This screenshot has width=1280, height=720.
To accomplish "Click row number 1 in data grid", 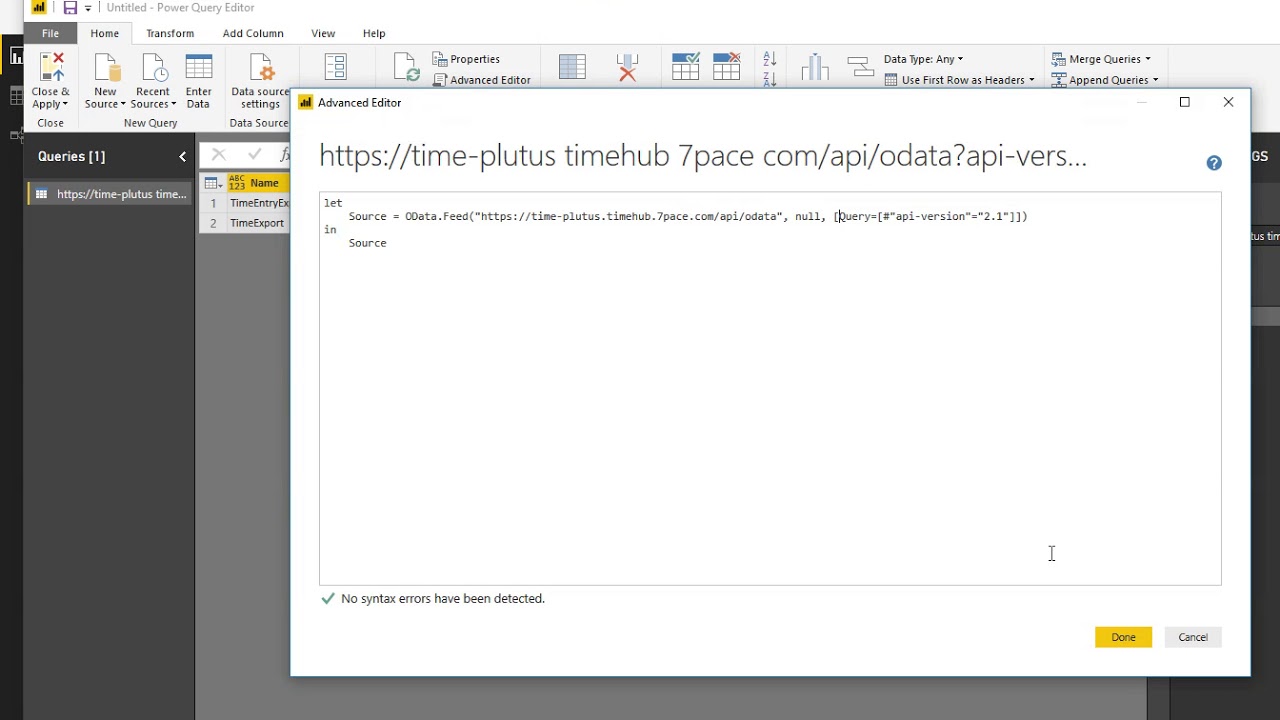I will coord(213,203).
